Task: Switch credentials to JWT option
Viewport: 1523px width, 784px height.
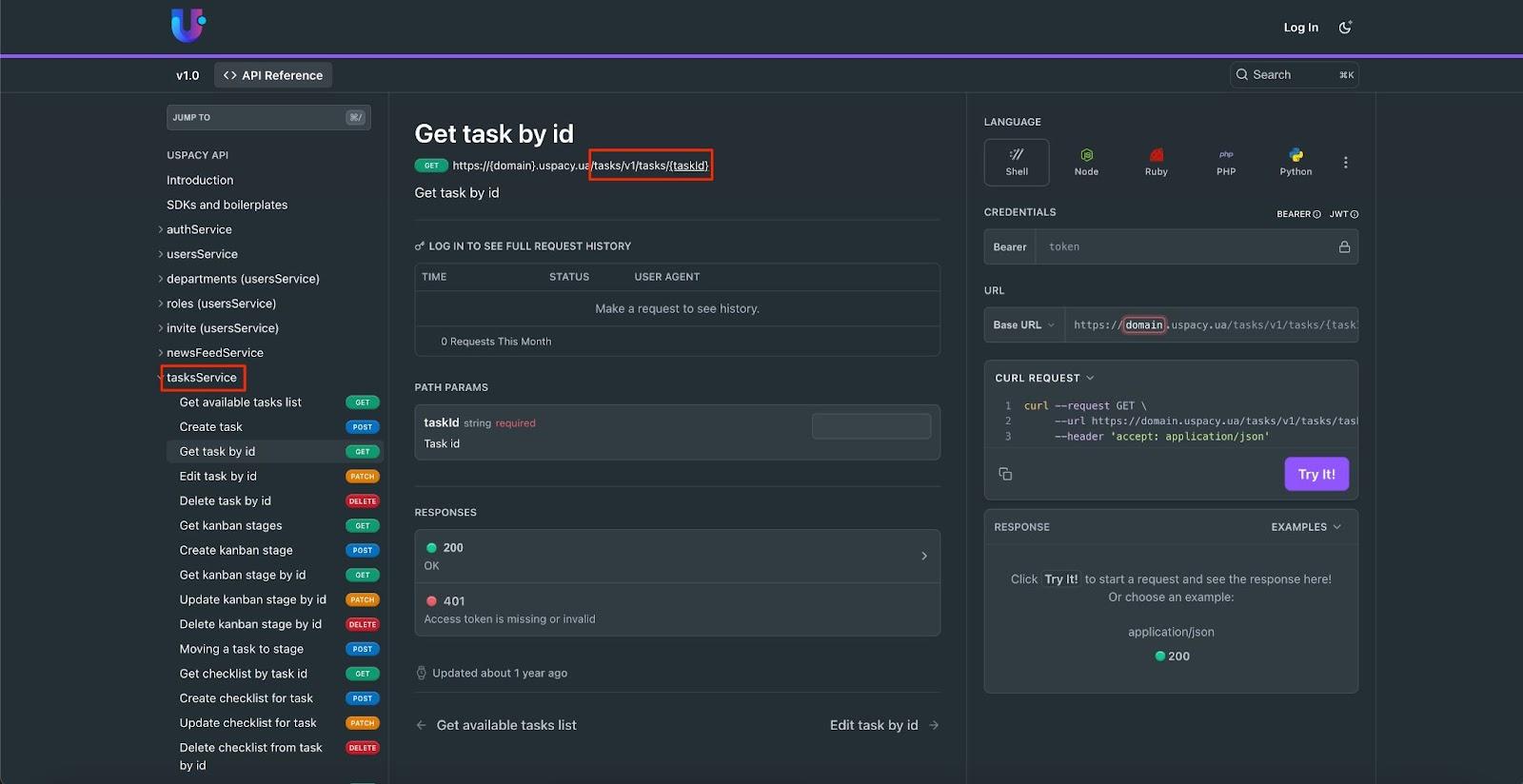Action: [x=1343, y=214]
